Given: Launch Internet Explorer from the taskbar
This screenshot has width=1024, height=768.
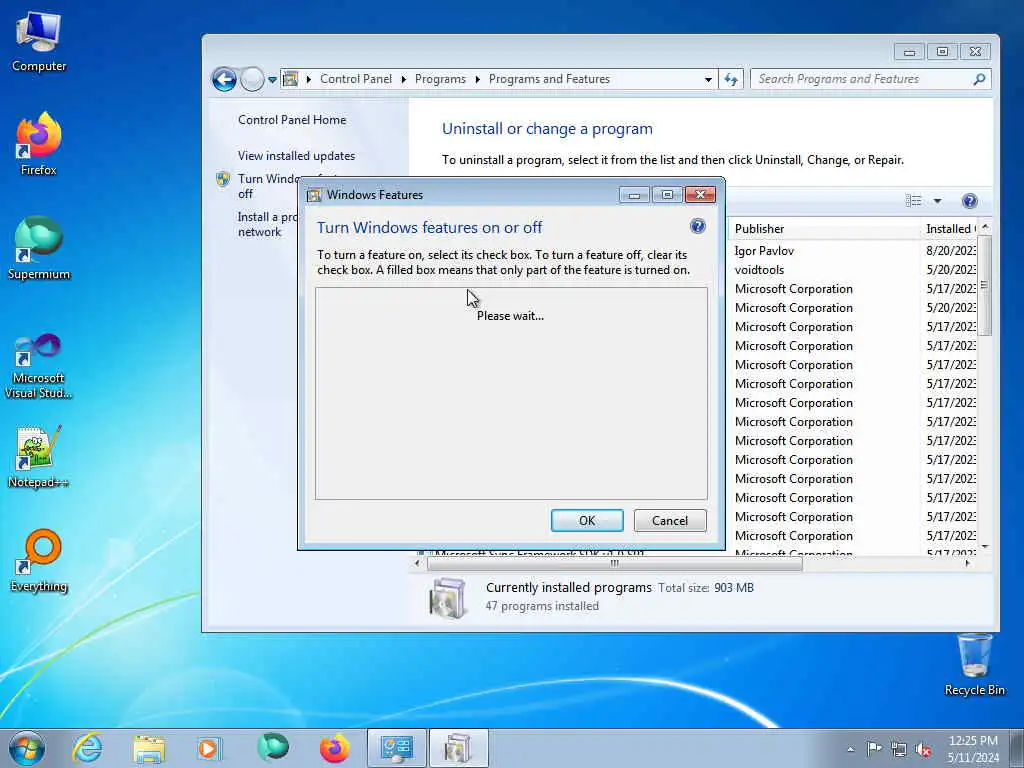Looking at the screenshot, I should click(x=88, y=748).
